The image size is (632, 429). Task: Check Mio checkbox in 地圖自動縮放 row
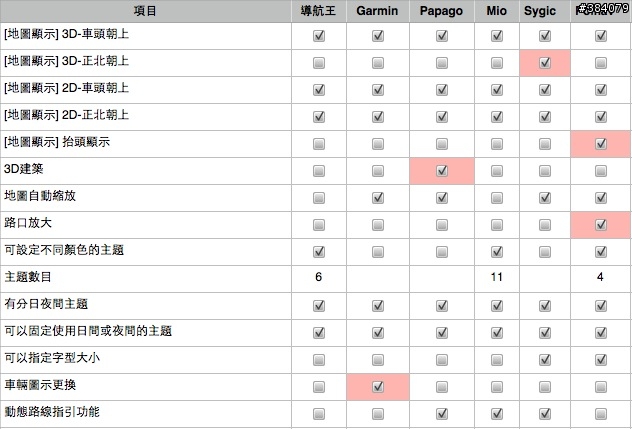pos(496,197)
